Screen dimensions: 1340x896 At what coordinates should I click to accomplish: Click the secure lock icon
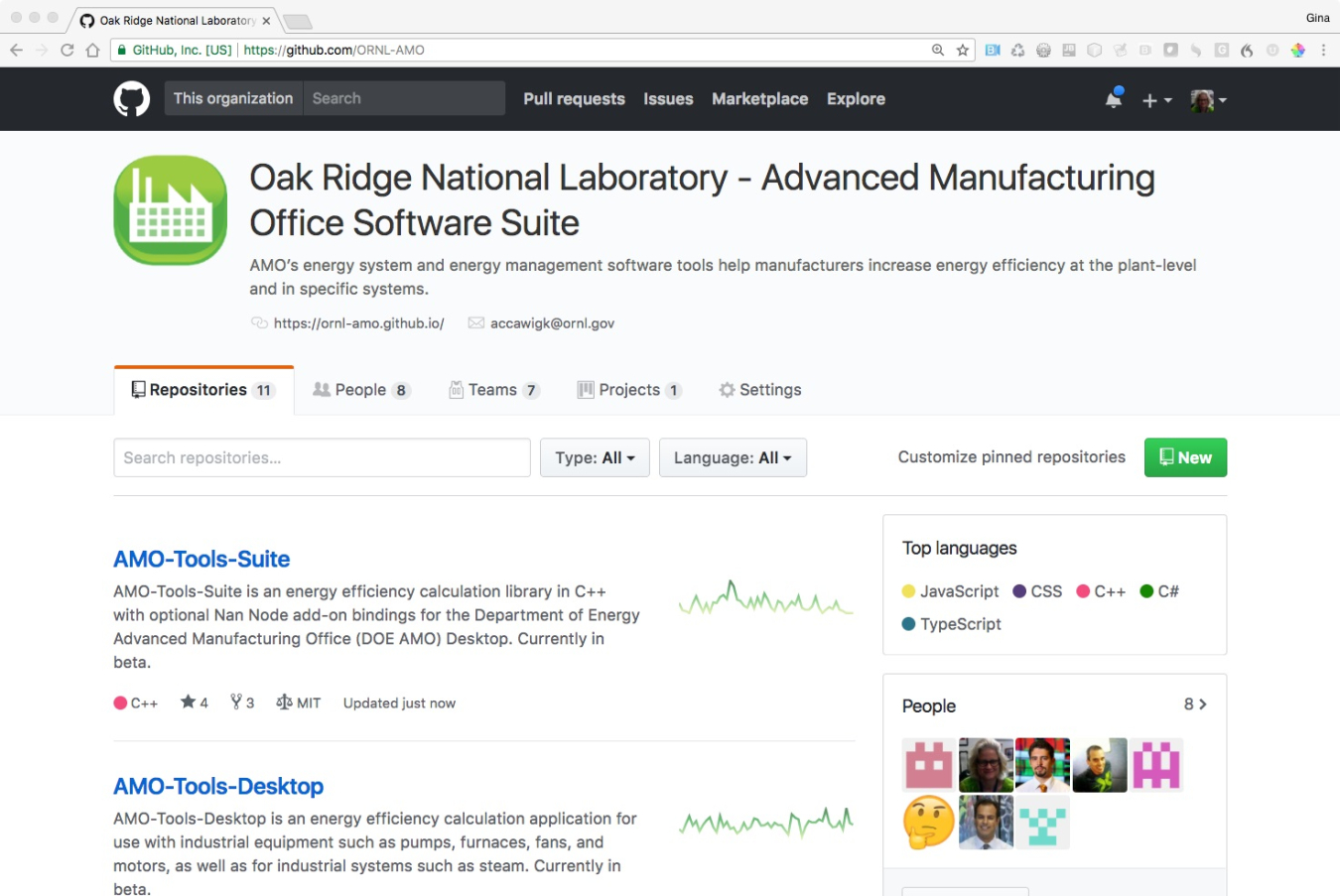(x=122, y=50)
